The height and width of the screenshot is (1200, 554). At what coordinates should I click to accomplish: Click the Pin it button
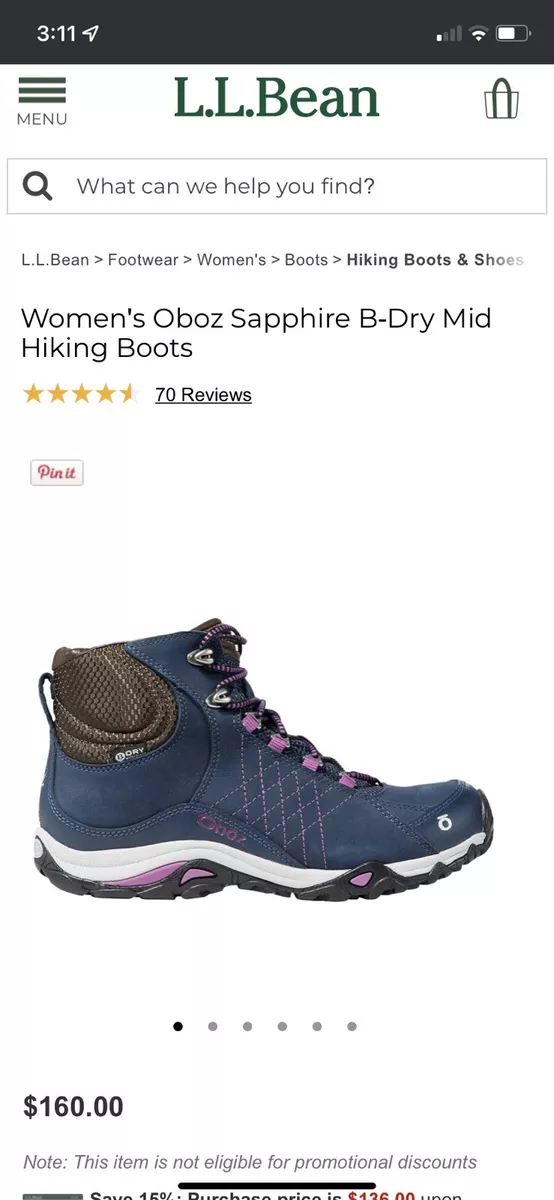coord(57,473)
